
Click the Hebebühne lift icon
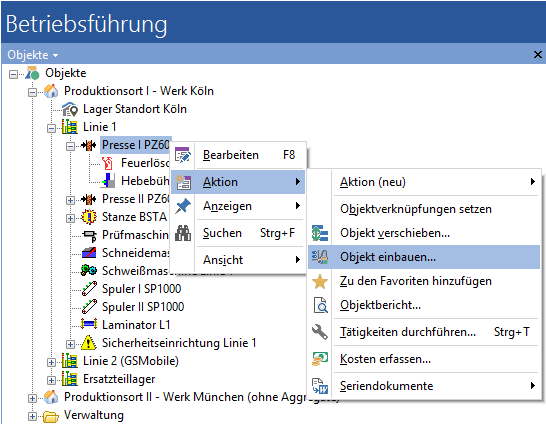click(x=108, y=181)
